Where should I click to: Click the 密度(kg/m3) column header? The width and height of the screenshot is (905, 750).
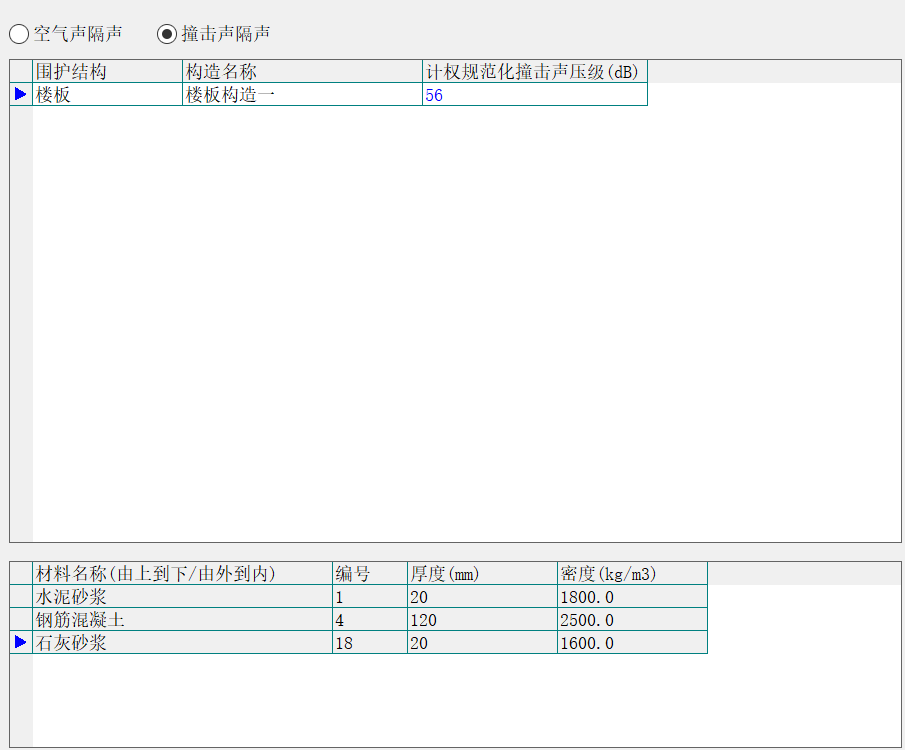pos(632,574)
